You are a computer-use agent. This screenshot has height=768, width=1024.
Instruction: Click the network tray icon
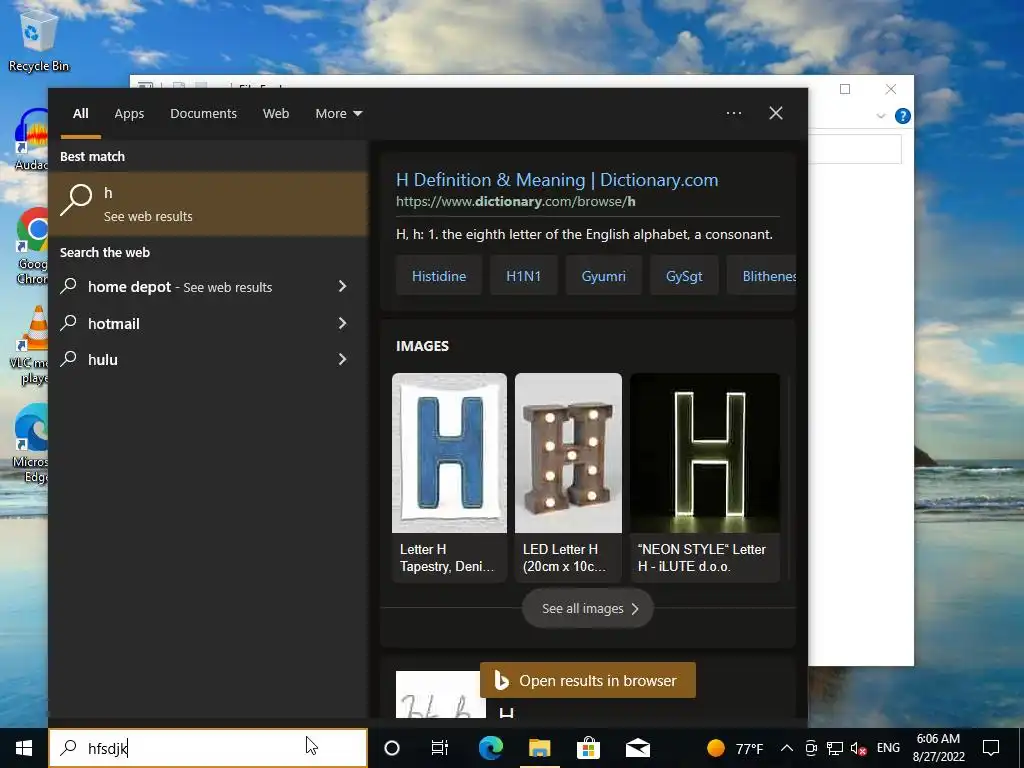point(835,748)
